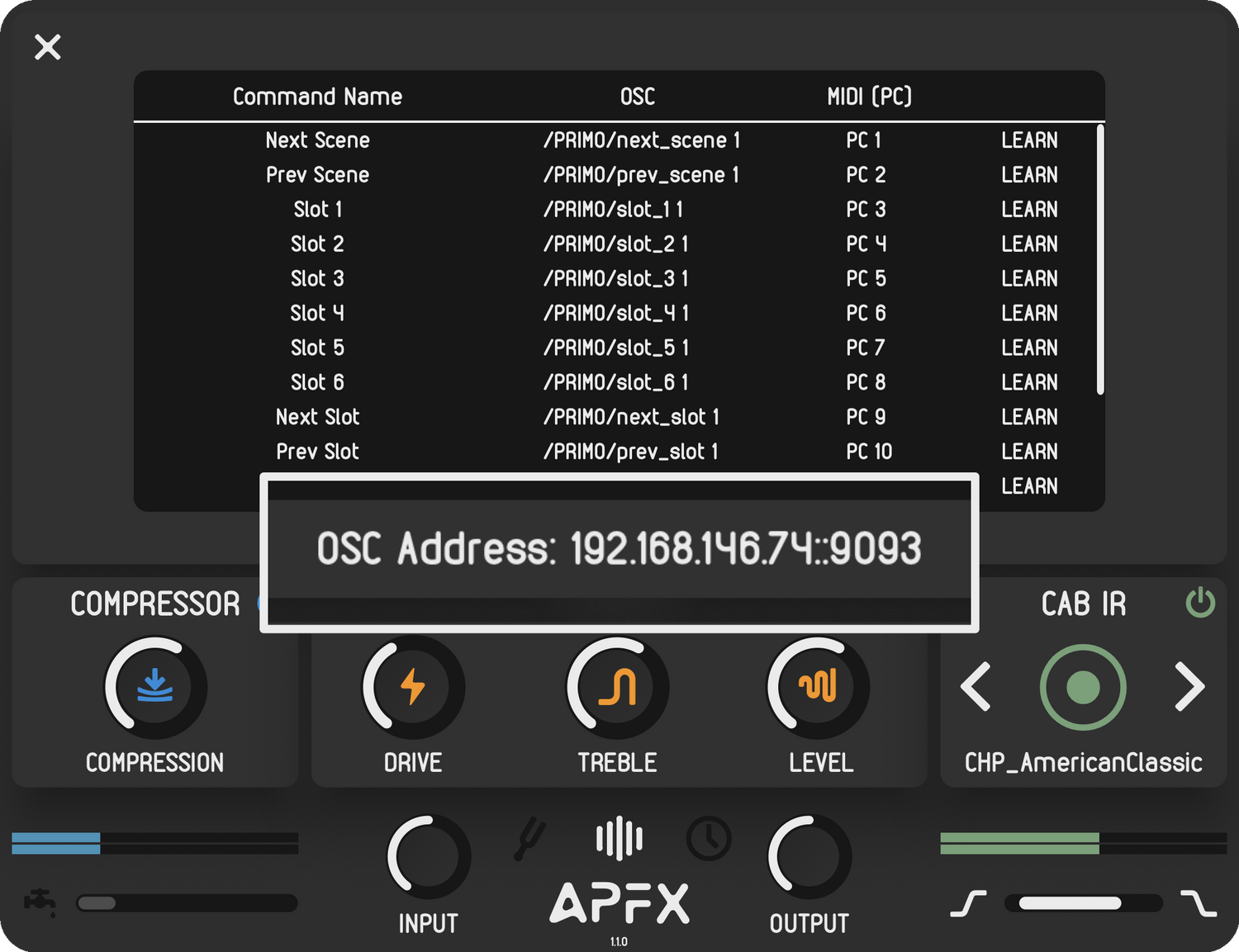Click the audio waveform bars icon
Image resolution: width=1239 pixels, height=952 pixels.
(x=619, y=839)
